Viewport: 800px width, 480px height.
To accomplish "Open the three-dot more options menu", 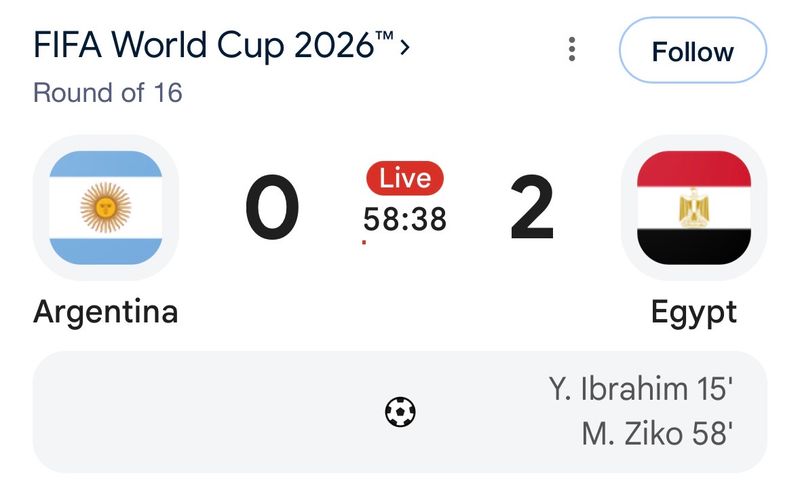I will (572, 49).
